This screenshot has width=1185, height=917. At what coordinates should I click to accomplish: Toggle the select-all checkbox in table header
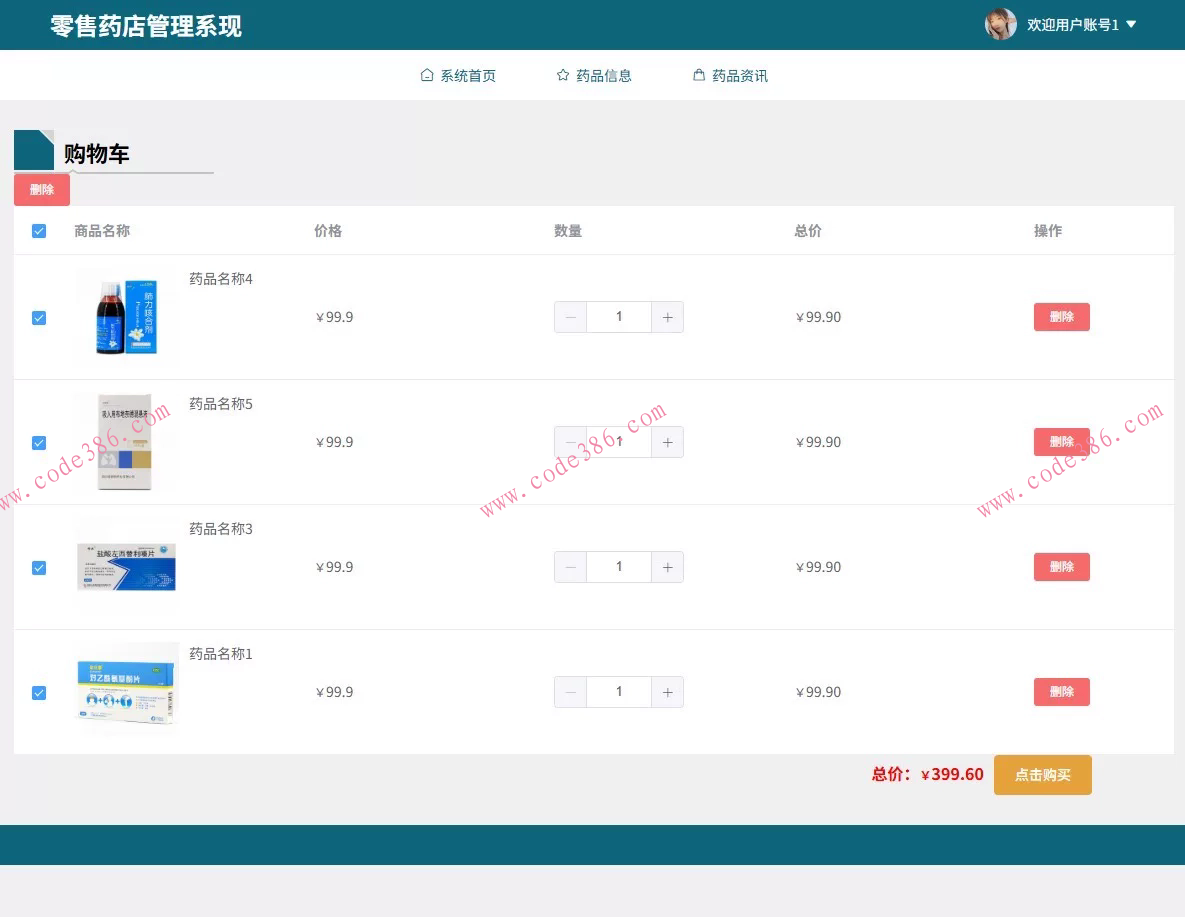[x=38, y=230]
